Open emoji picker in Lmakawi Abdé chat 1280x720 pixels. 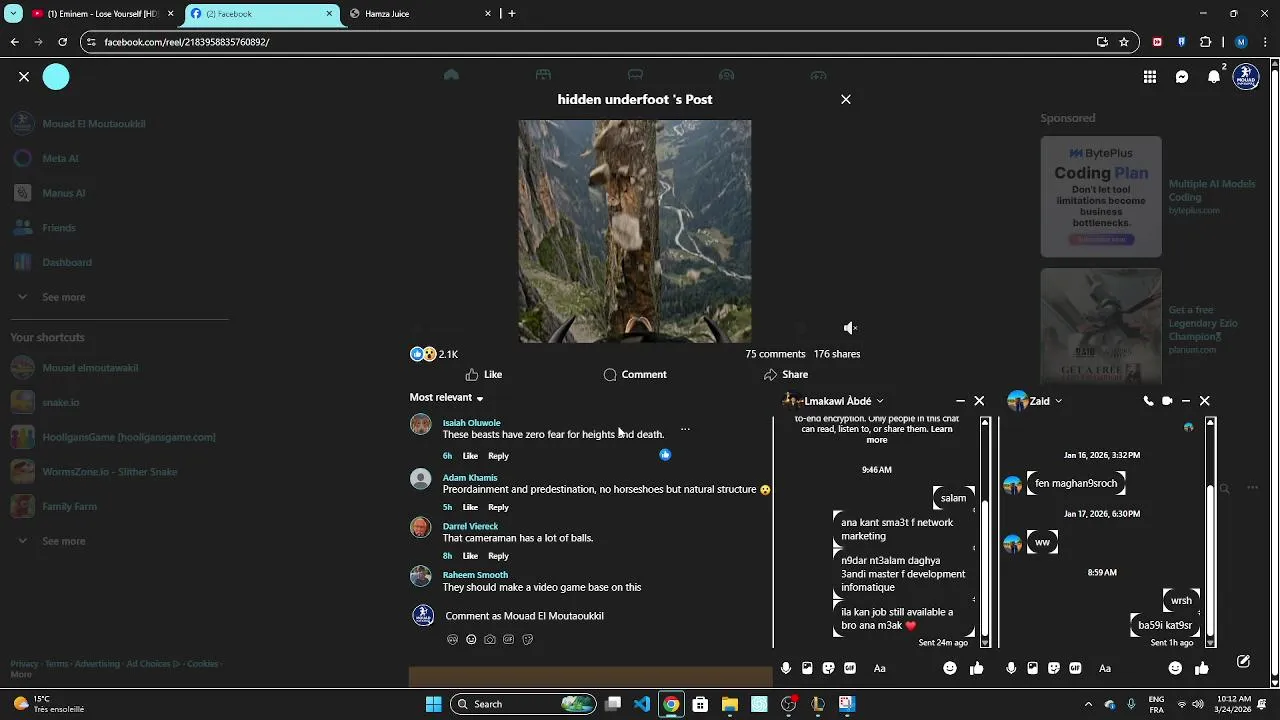[x=950, y=668]
